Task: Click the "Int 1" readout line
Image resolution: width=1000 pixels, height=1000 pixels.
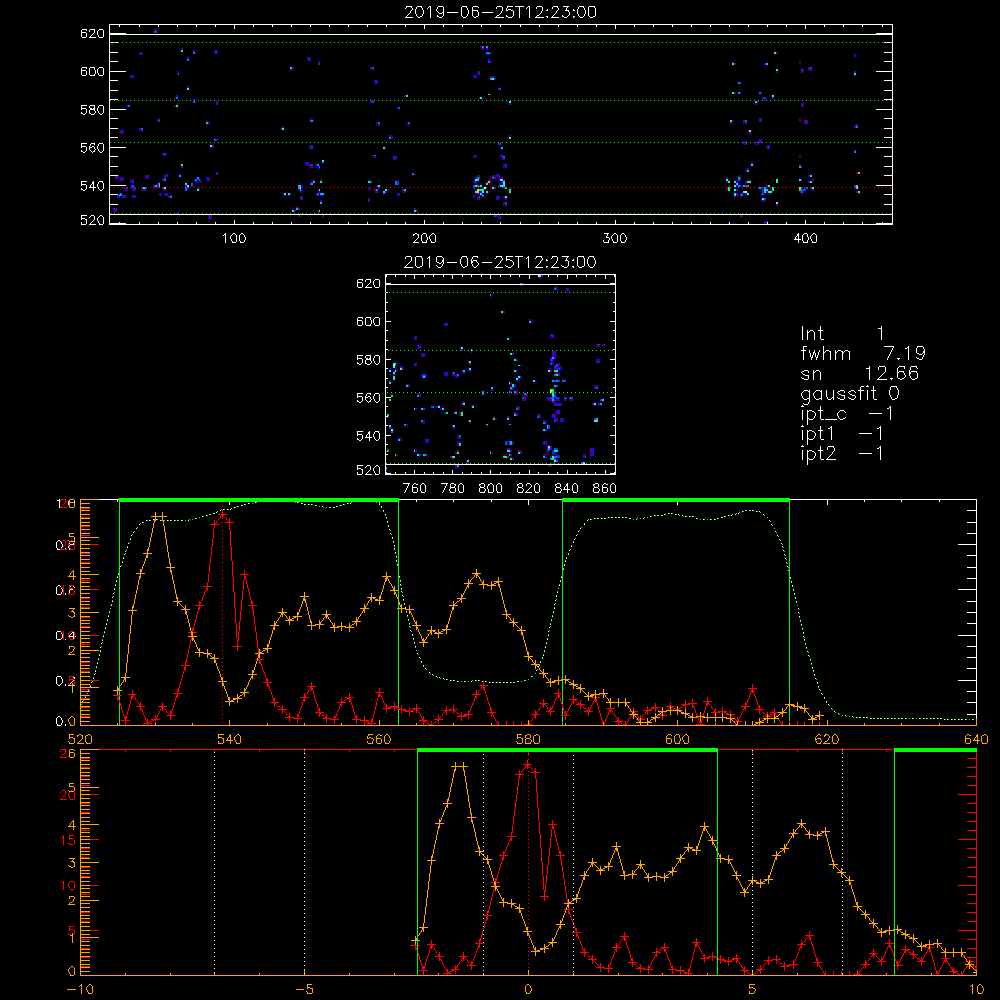Action: [842, 334]
